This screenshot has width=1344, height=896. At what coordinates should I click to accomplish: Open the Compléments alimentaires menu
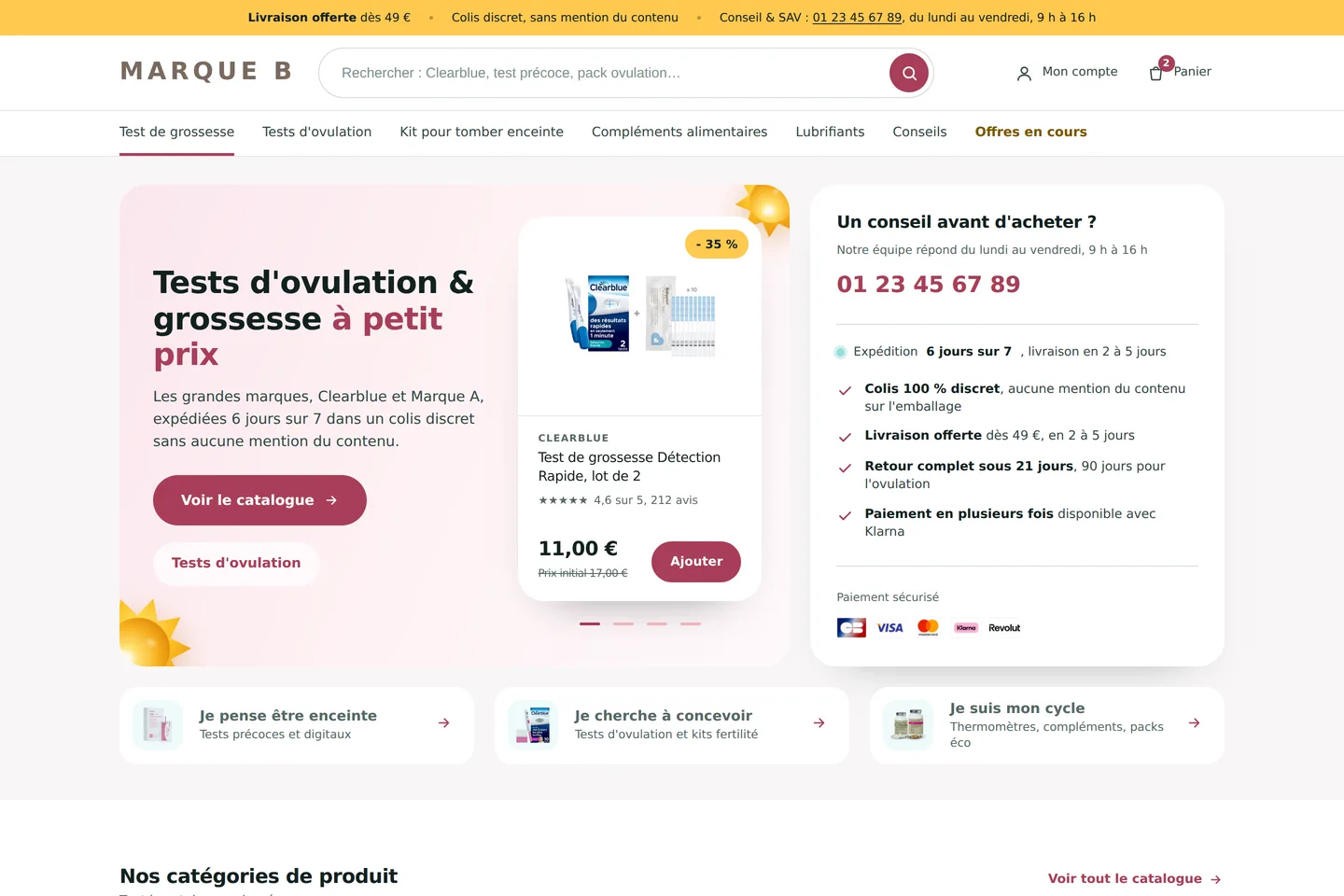[x=679, y=132]
